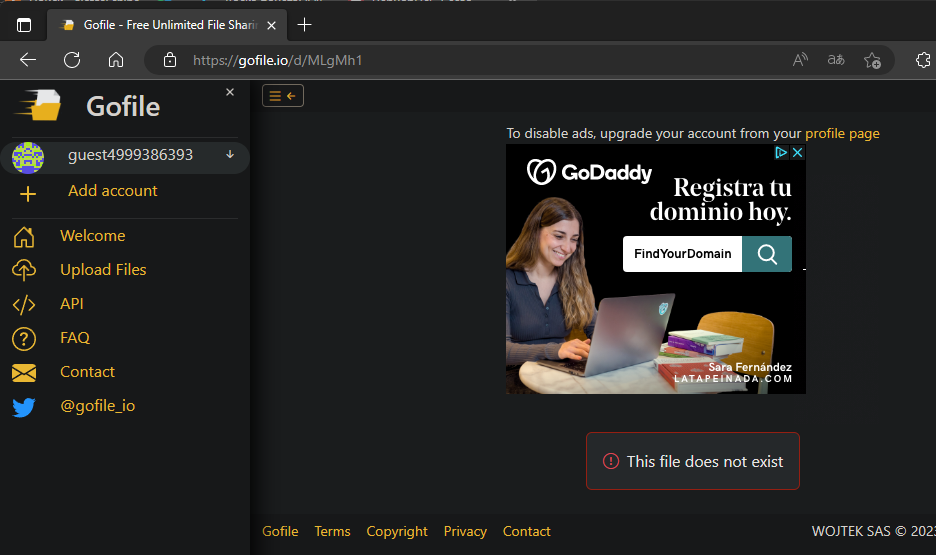936x555 pixels.
Task: View site security lock info
Action: [x=170, y=60]
